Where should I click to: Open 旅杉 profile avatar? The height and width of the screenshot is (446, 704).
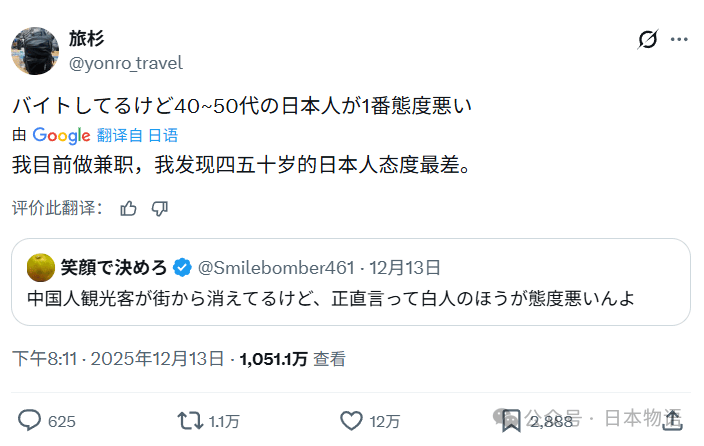(34, 50)
